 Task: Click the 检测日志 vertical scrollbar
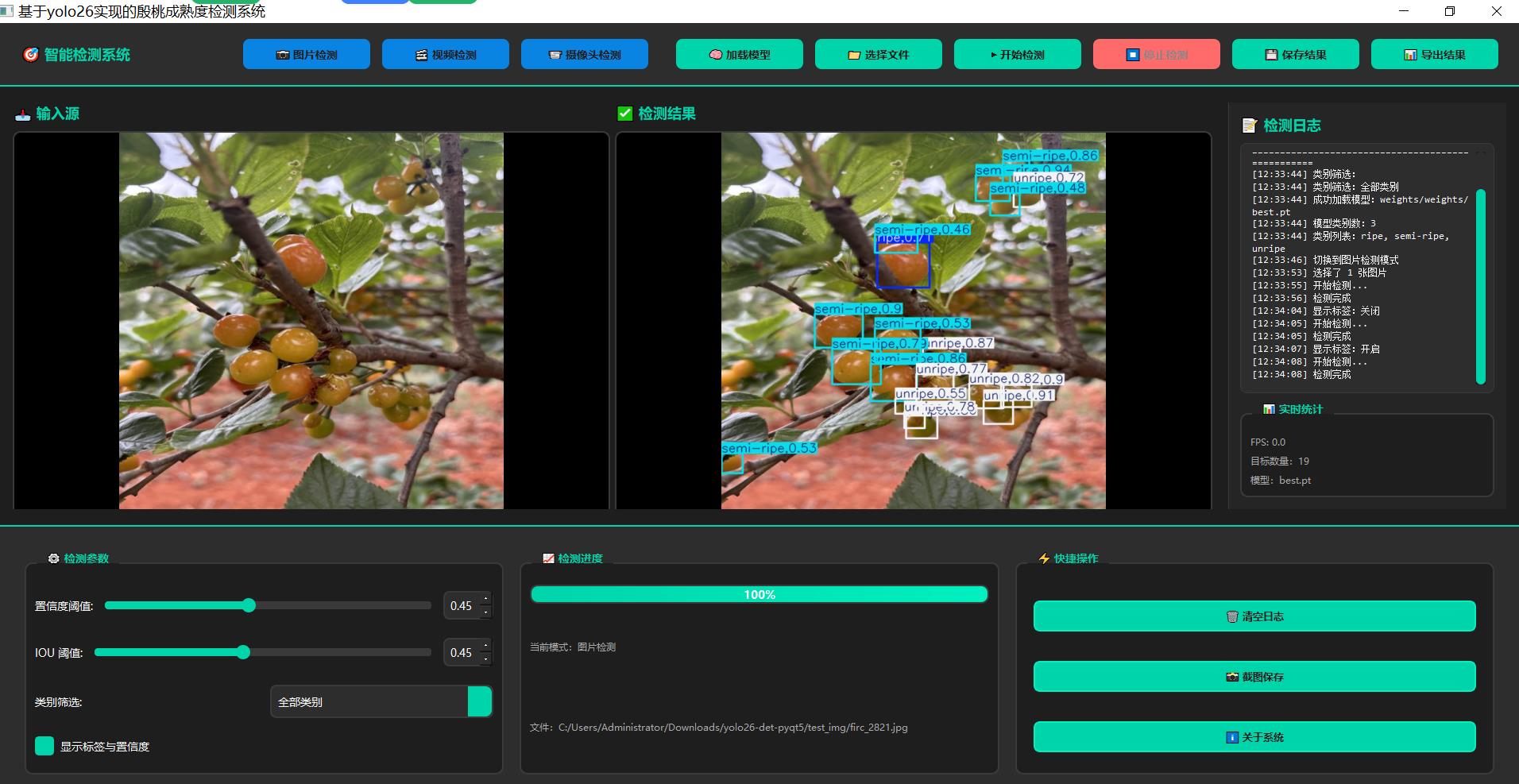(x=1480, y=286)
